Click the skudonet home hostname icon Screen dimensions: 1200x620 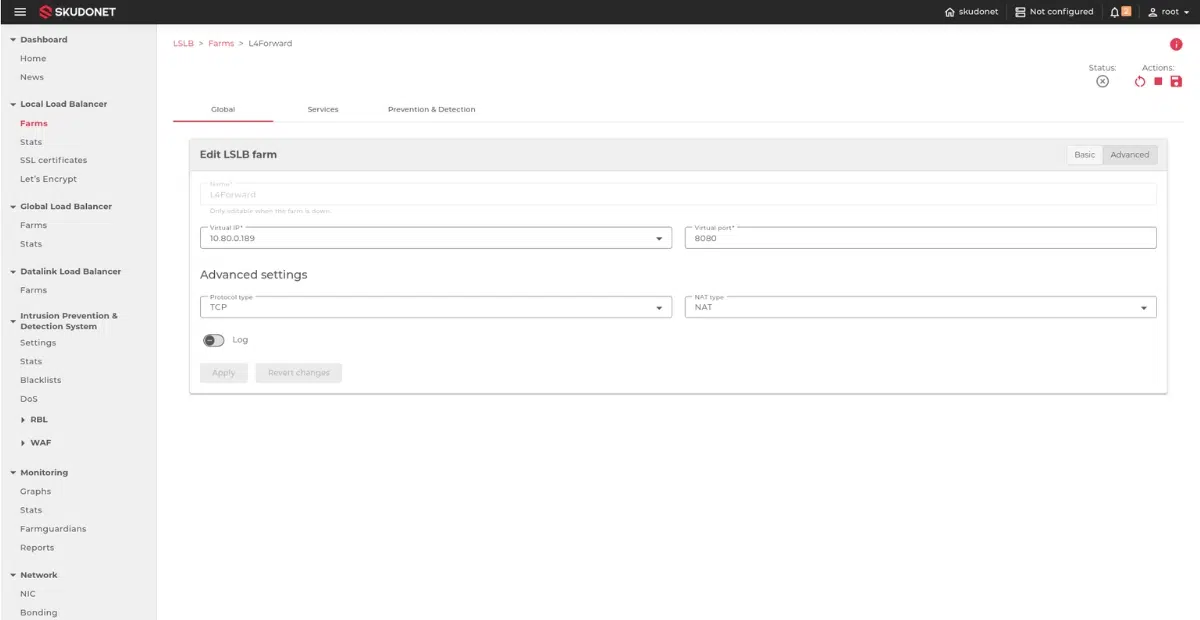949,12
